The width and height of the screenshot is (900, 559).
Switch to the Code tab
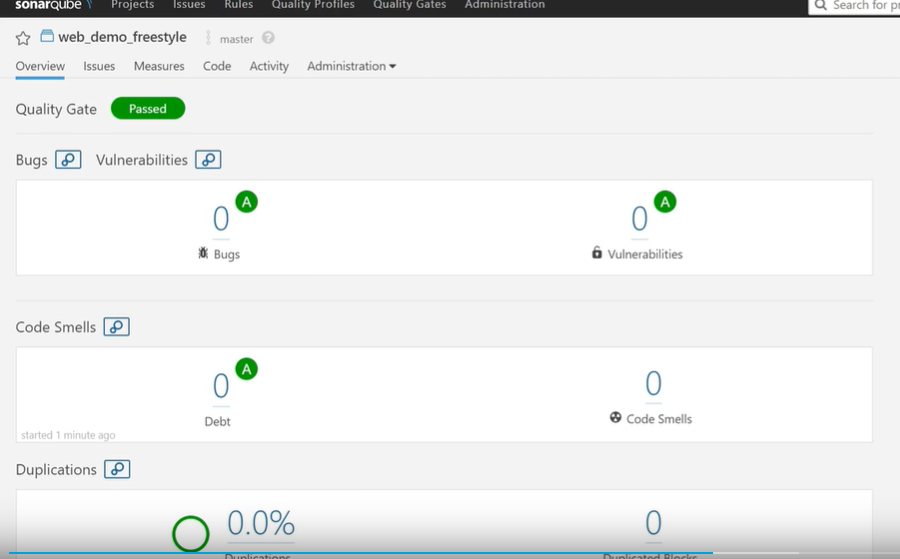(217, 66)
